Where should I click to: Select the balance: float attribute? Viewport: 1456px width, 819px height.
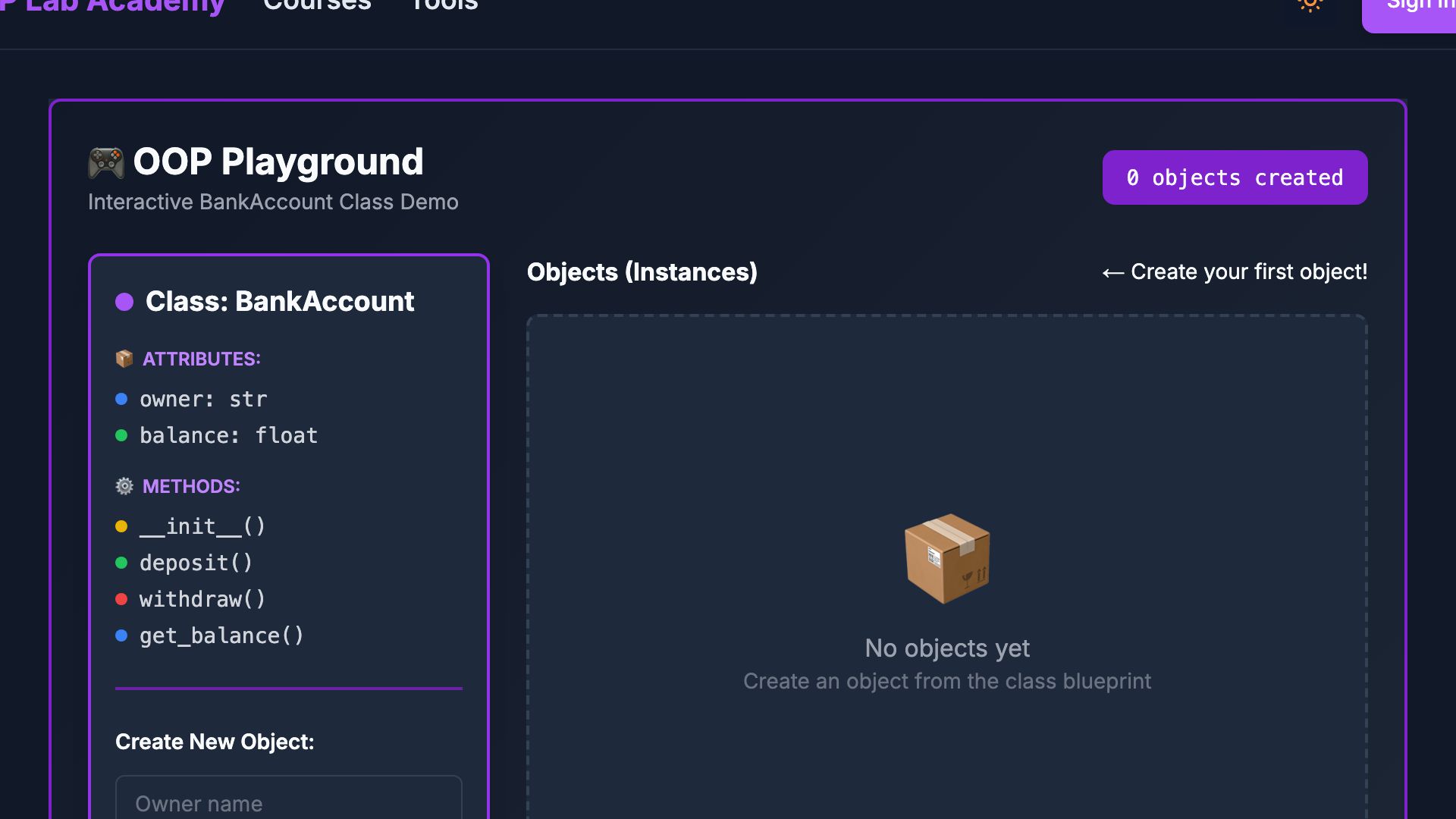point(228,435)
